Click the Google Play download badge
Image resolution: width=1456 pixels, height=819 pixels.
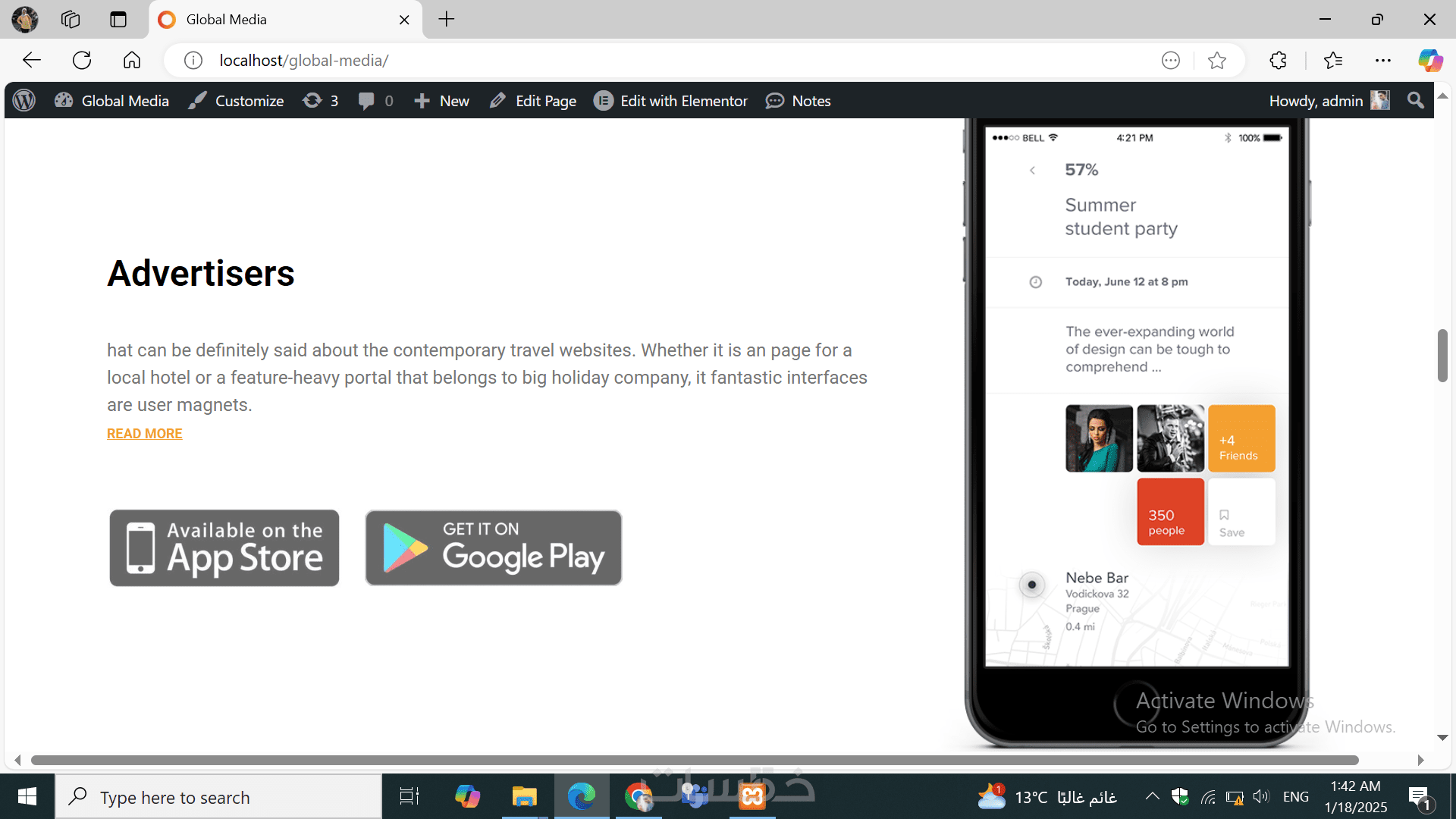494,548
